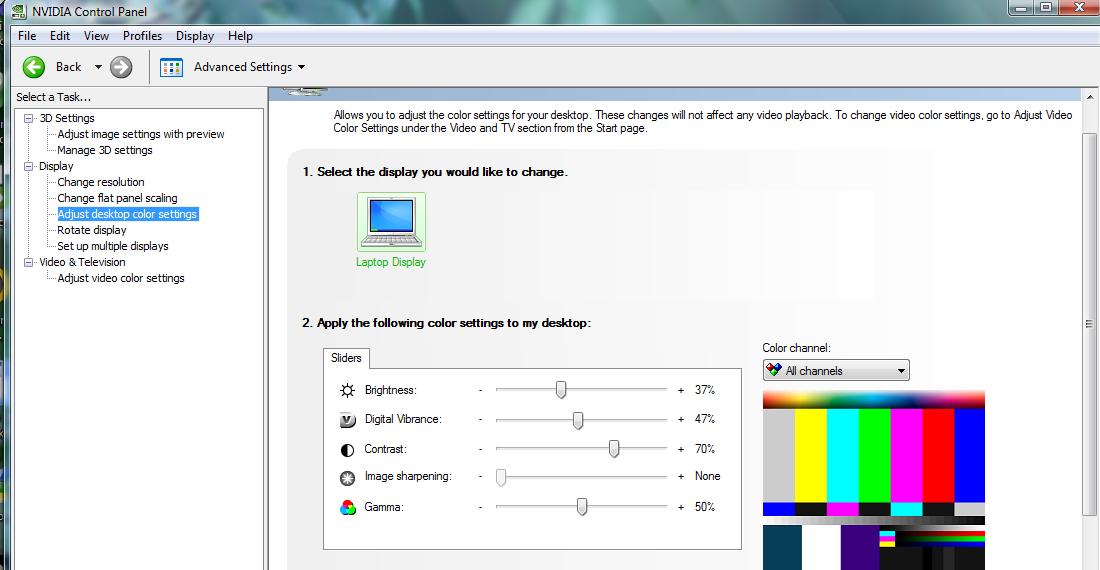The width and height of the screenshot is (1100, 570).
Task: Select Change flat panel scaling
Action: [x=117, y=198]
